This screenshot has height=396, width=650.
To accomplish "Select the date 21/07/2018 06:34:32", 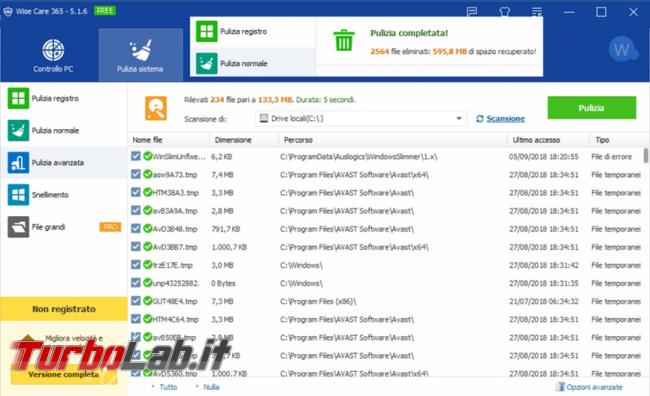I will tap(543, 301).
